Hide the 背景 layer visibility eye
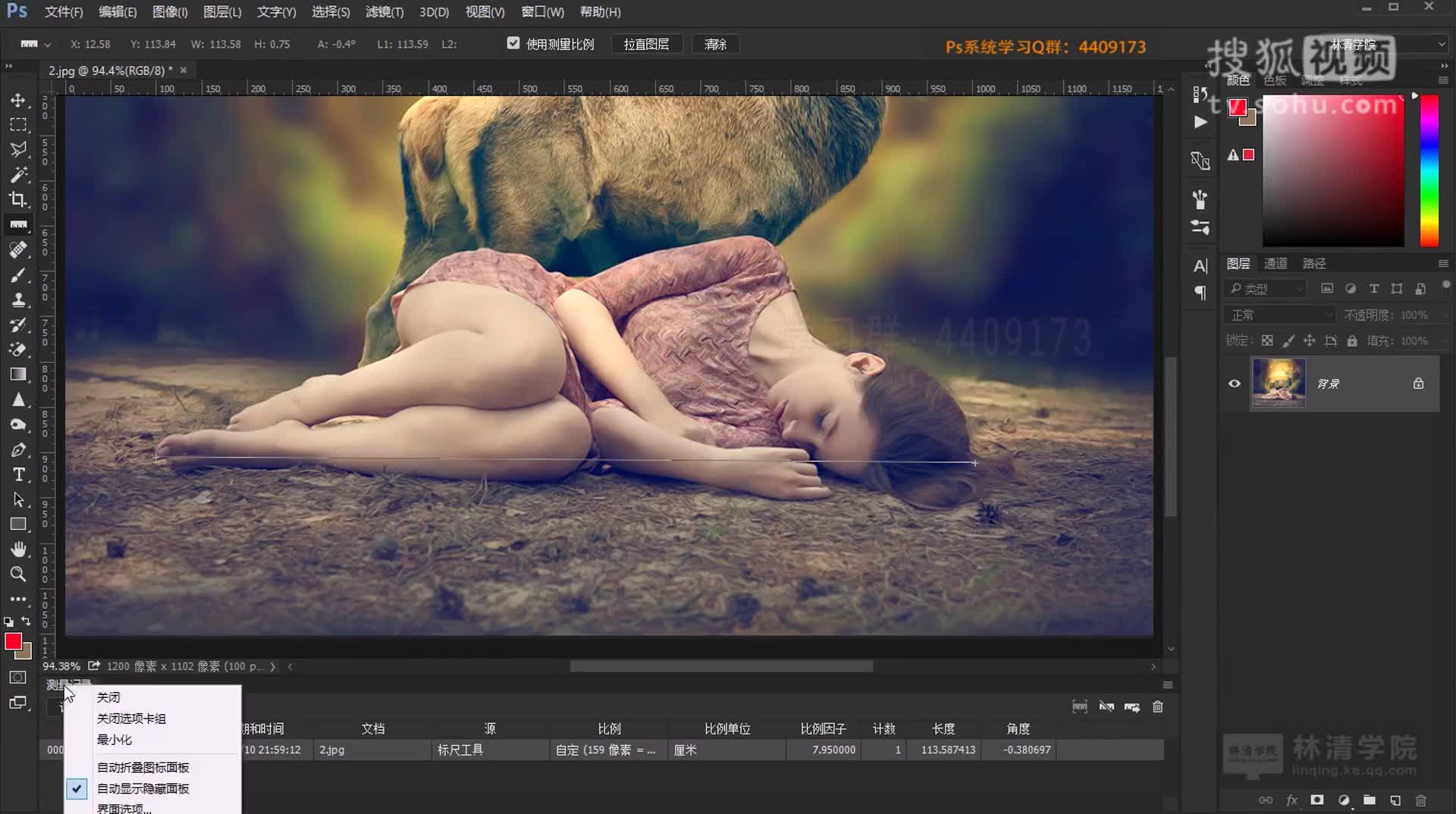 (x=1235, y=384)
